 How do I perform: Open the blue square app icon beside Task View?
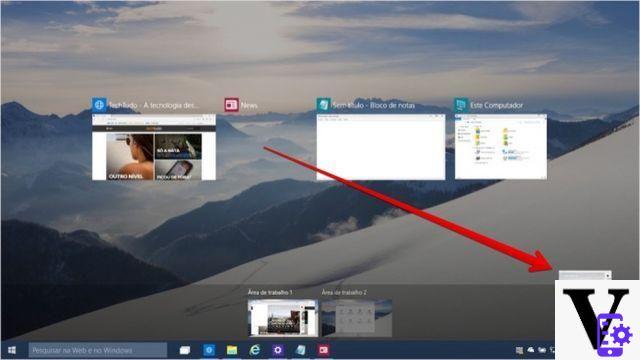[x=209, y=350]
